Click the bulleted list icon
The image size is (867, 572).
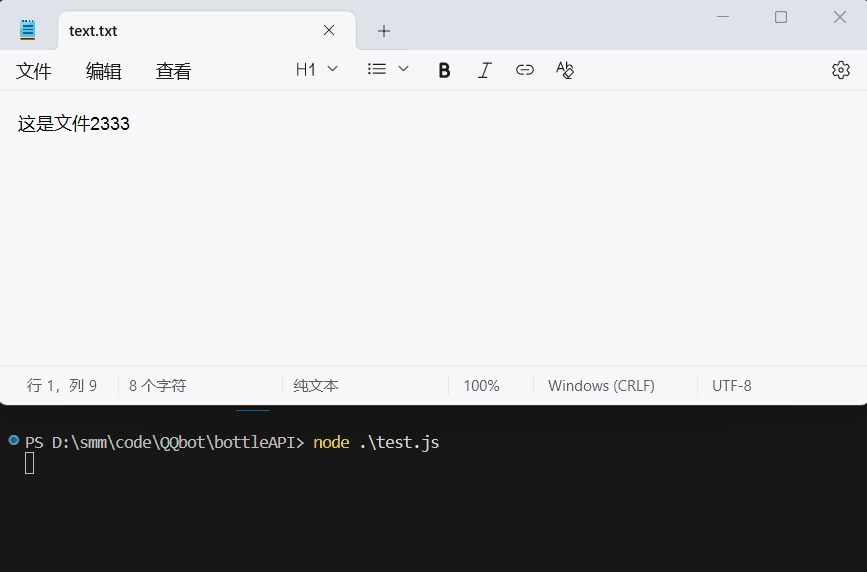point(377,69)
